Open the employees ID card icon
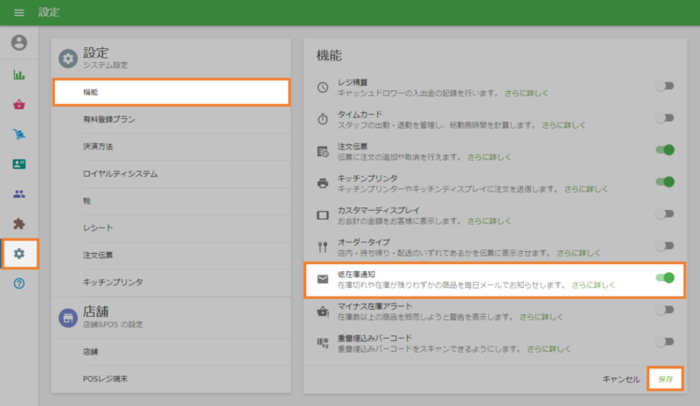Viewport: 700px width, 406px height. pyautogui.click(x=18, y=164)
